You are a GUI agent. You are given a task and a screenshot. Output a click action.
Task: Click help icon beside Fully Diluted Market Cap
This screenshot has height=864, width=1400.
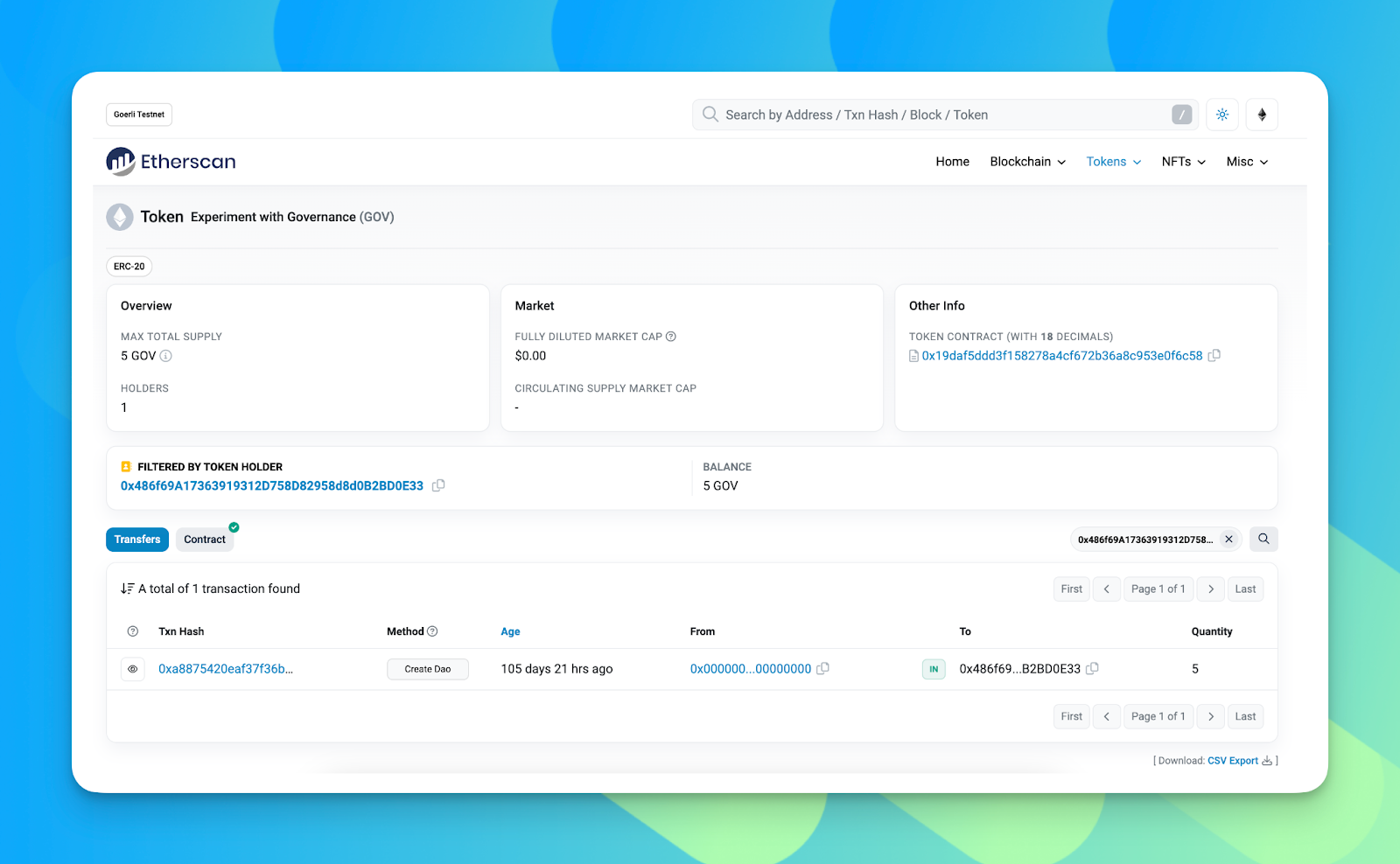pyautogui.click(x=671, y=337)
